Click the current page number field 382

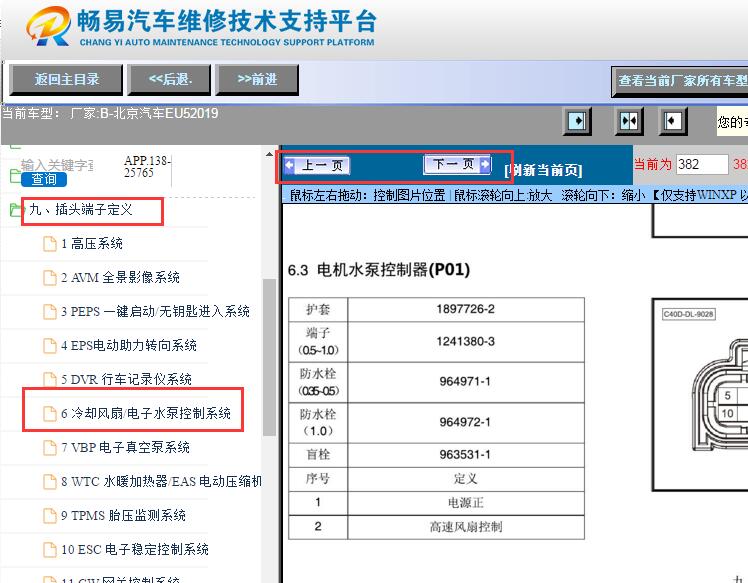702,165
